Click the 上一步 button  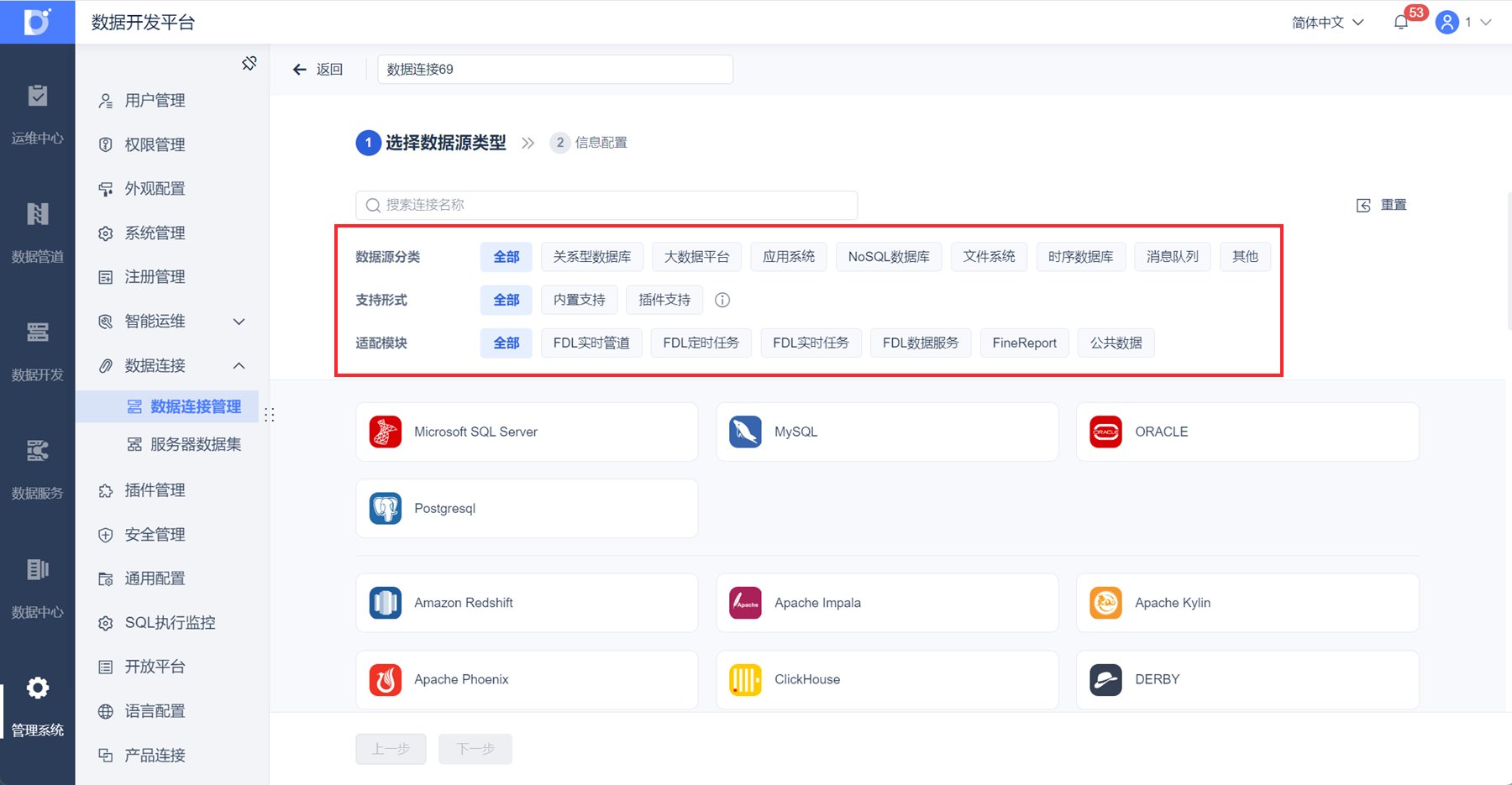[x=391, y=749]
